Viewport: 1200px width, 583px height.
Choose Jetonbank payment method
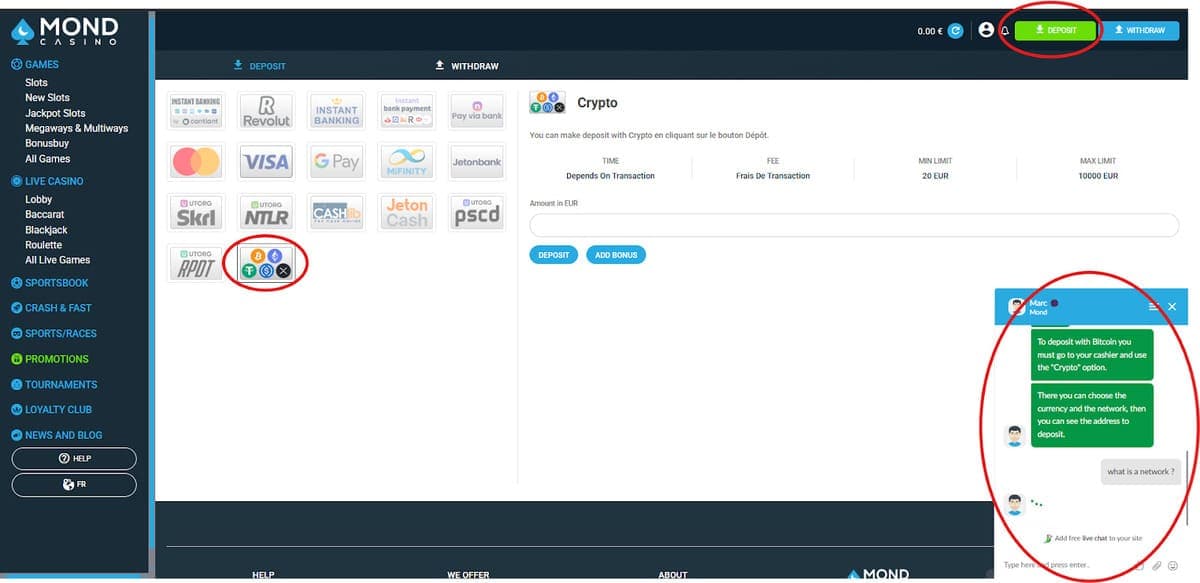pyautogui.click(x=477, y=161)
